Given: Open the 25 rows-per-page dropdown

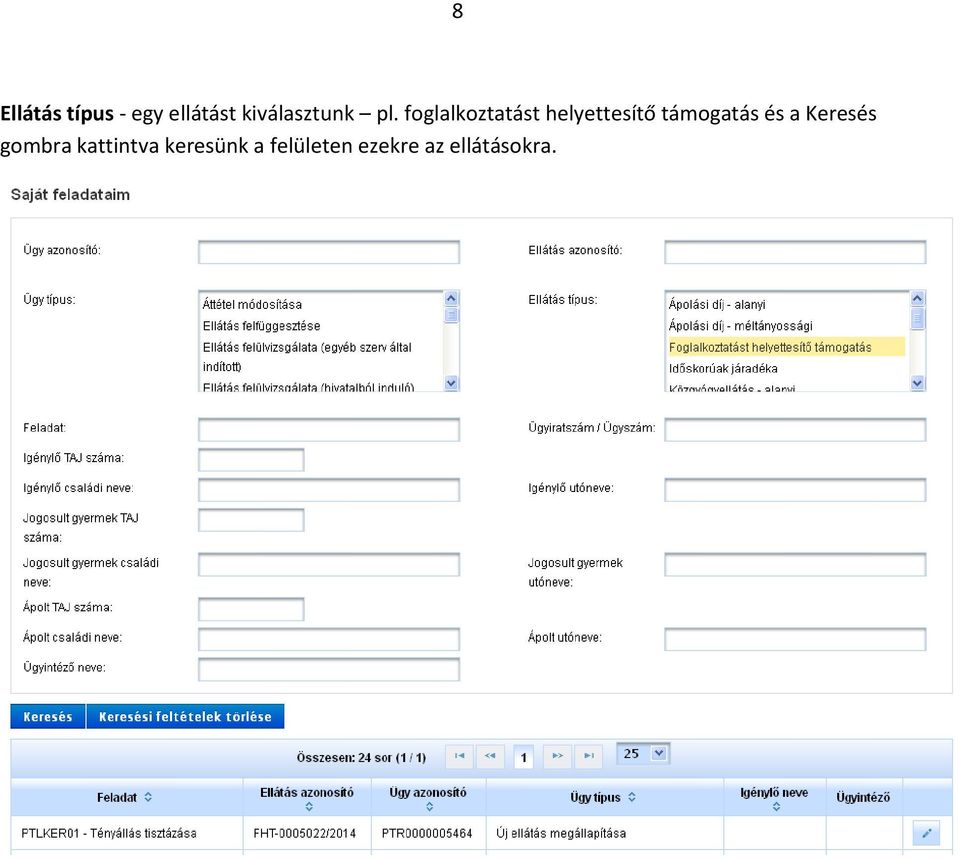Looking at the screenshot, I should [x=643, y=754].
